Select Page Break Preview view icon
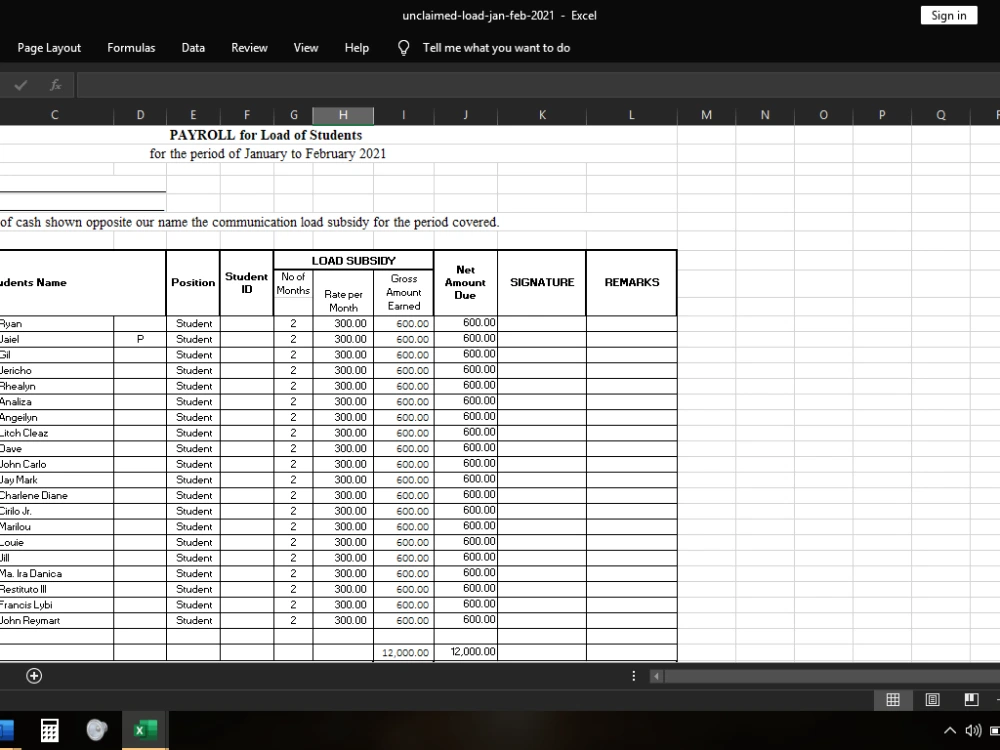1000x750 pixels. pos(971,699)
